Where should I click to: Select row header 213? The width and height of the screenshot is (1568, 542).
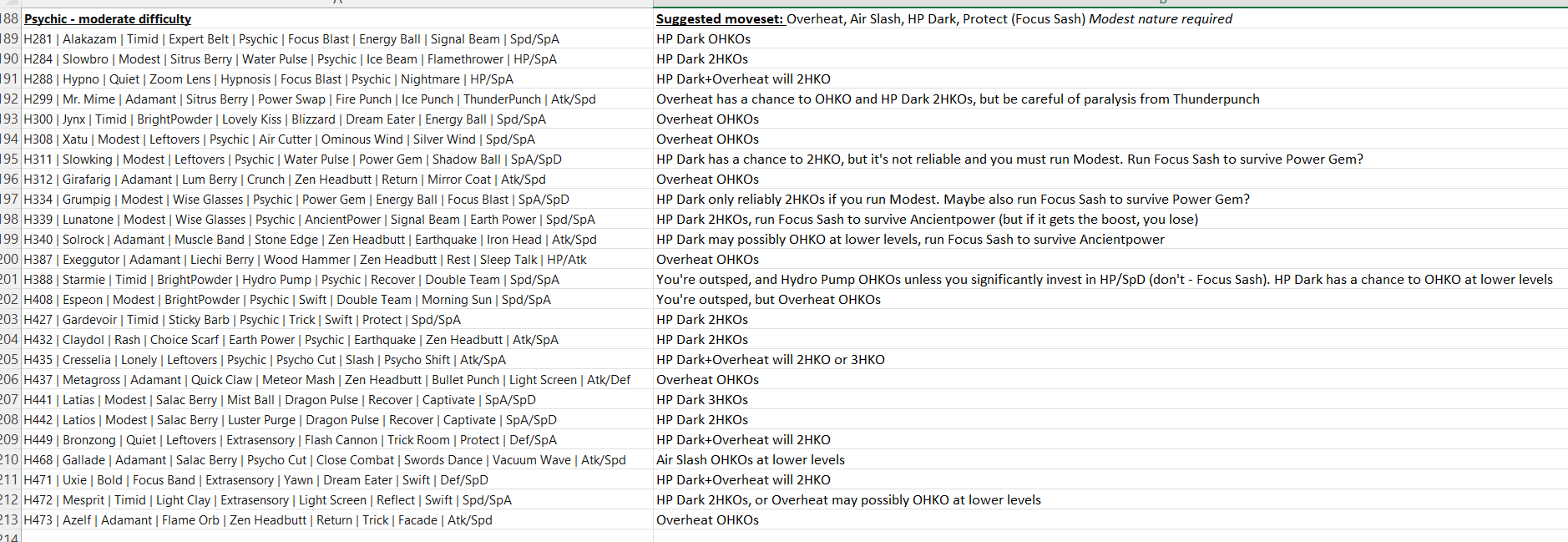[x=9, y=519]
